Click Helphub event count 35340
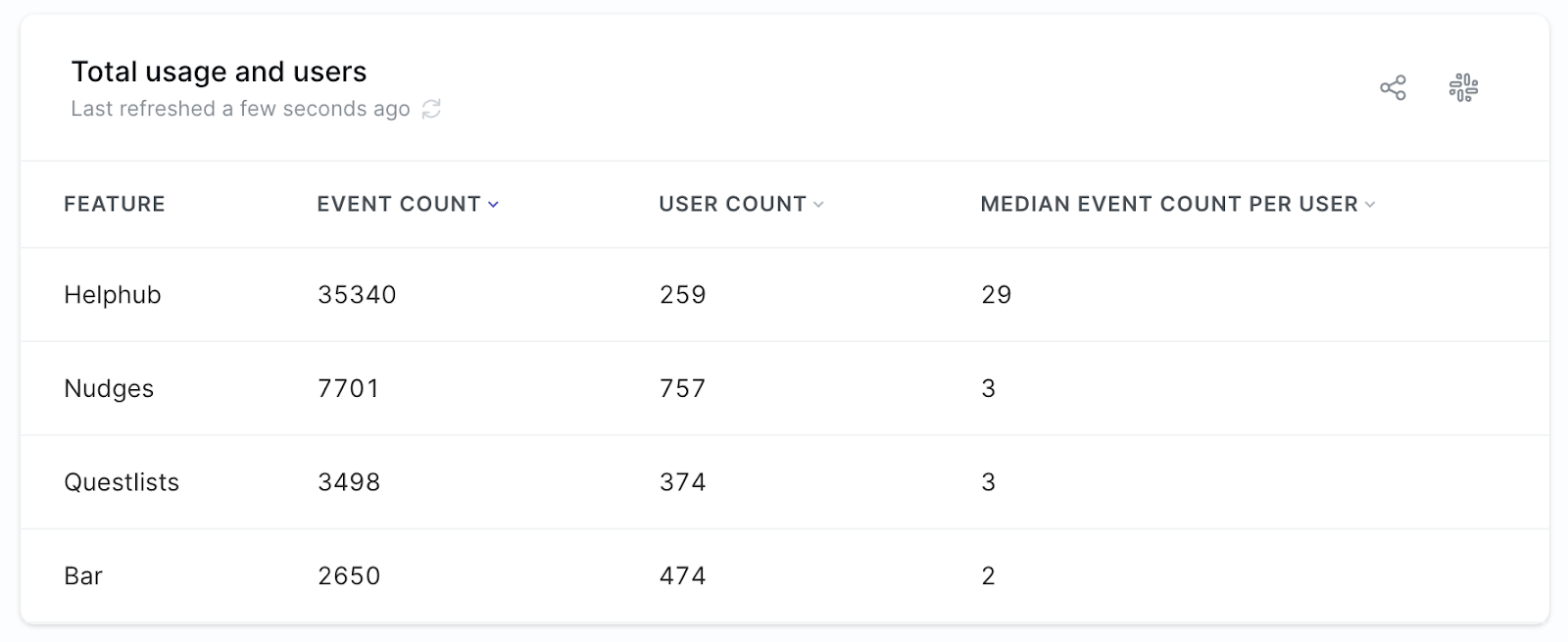Image resolution: width=1568 pixels, height=642 pixels. coord(357,295)
